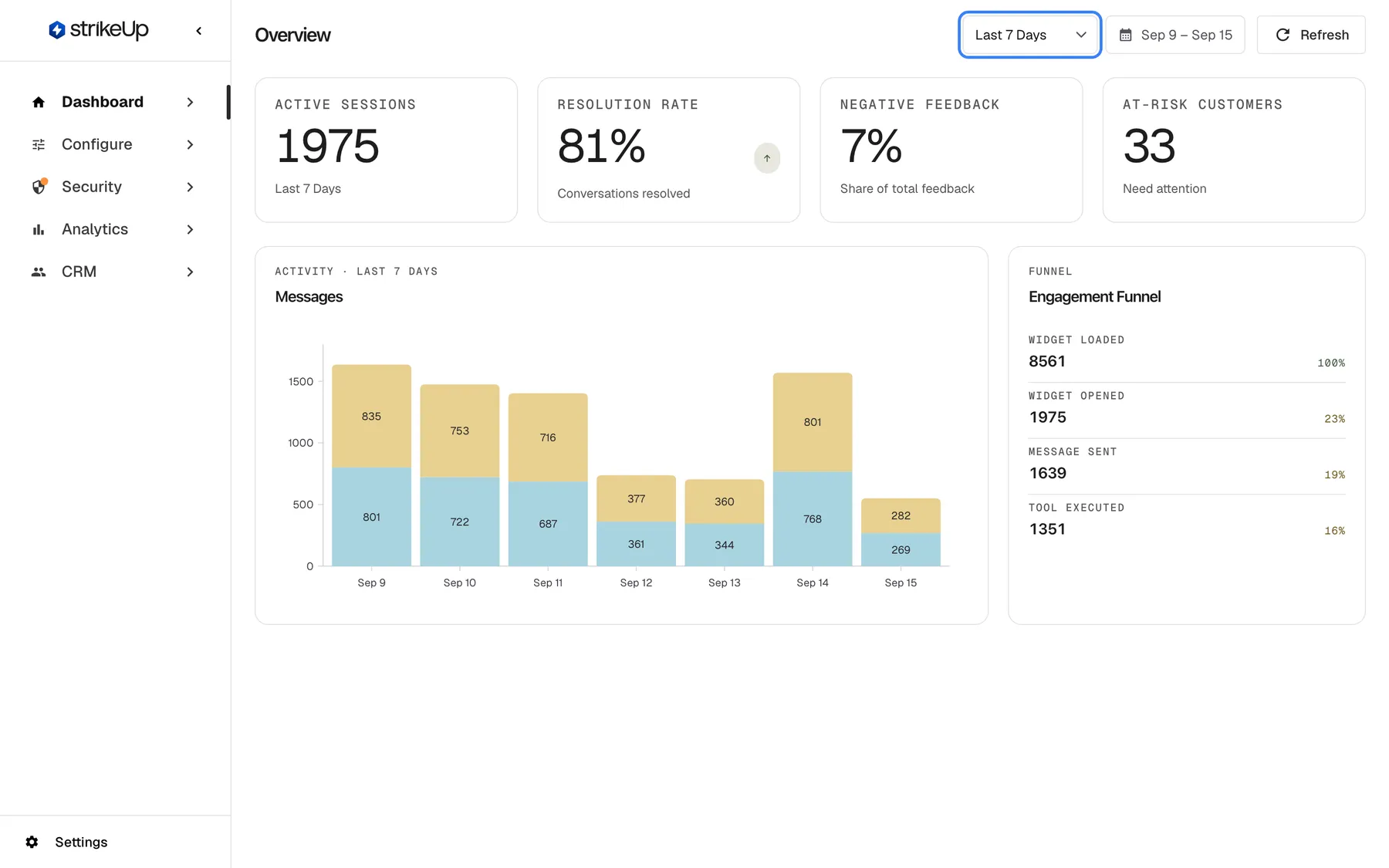Select the At-Risk Customers value 33
Image resolution: width=1389 pixels, height=868 pixels.
click(x=1149, y=146)
